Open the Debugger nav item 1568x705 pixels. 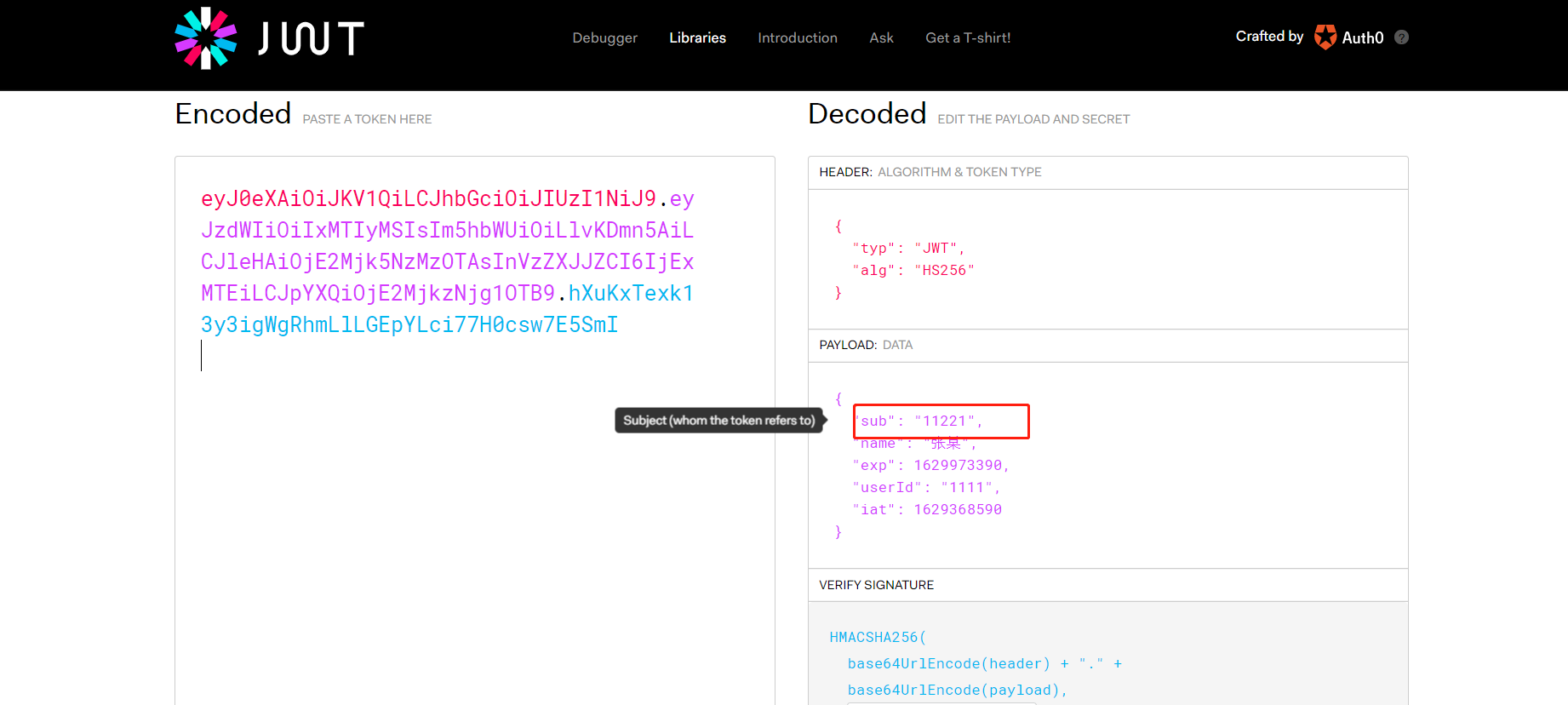click(x=605, y=37)
